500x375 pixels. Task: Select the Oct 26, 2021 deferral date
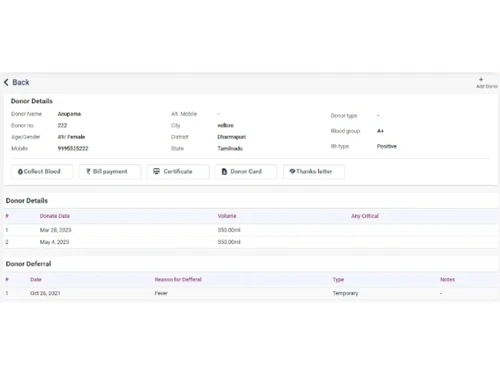[x=45, y=293]
